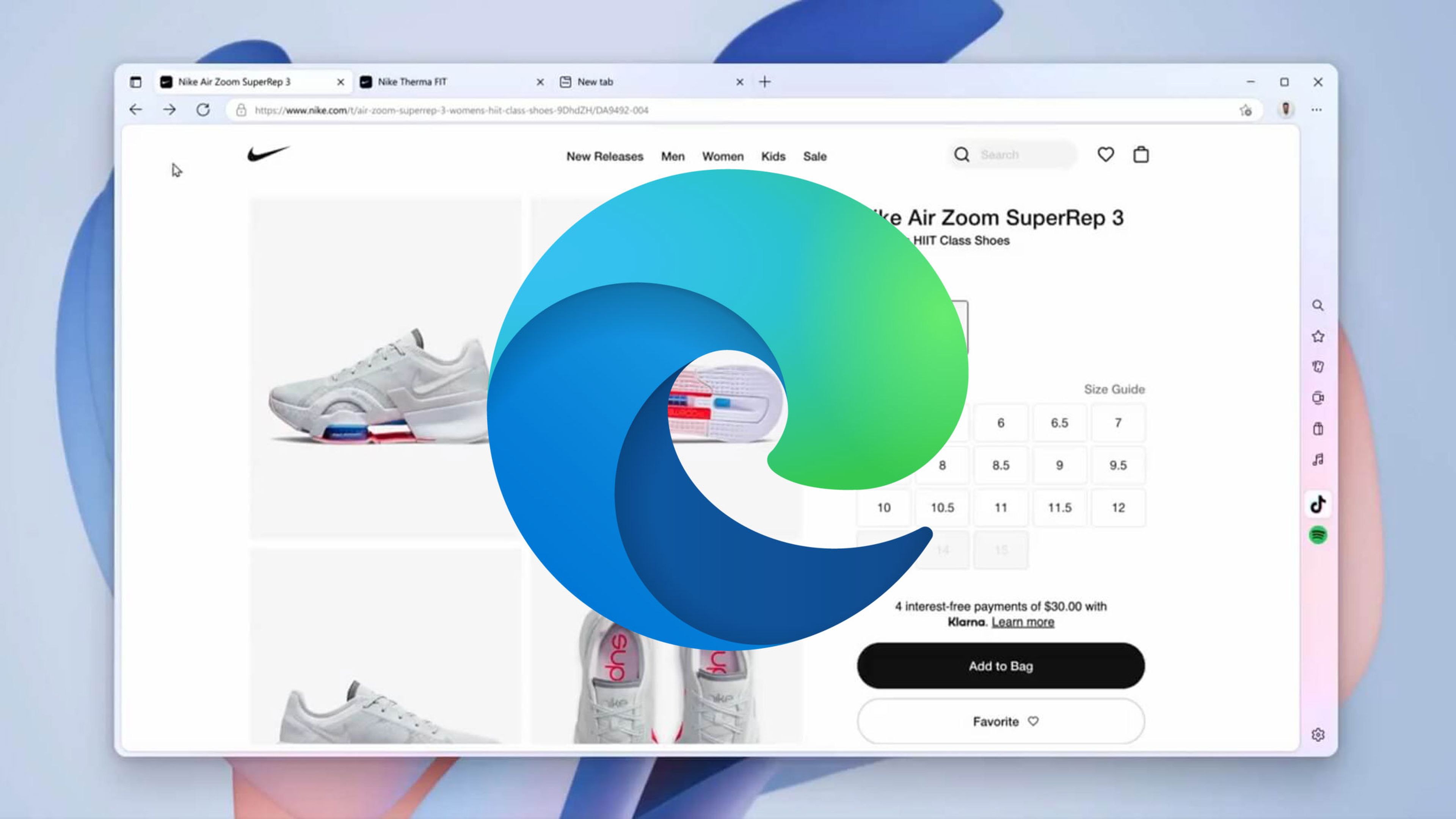
Task: Open the tab actions menu icon
Action: pos(136,82)
